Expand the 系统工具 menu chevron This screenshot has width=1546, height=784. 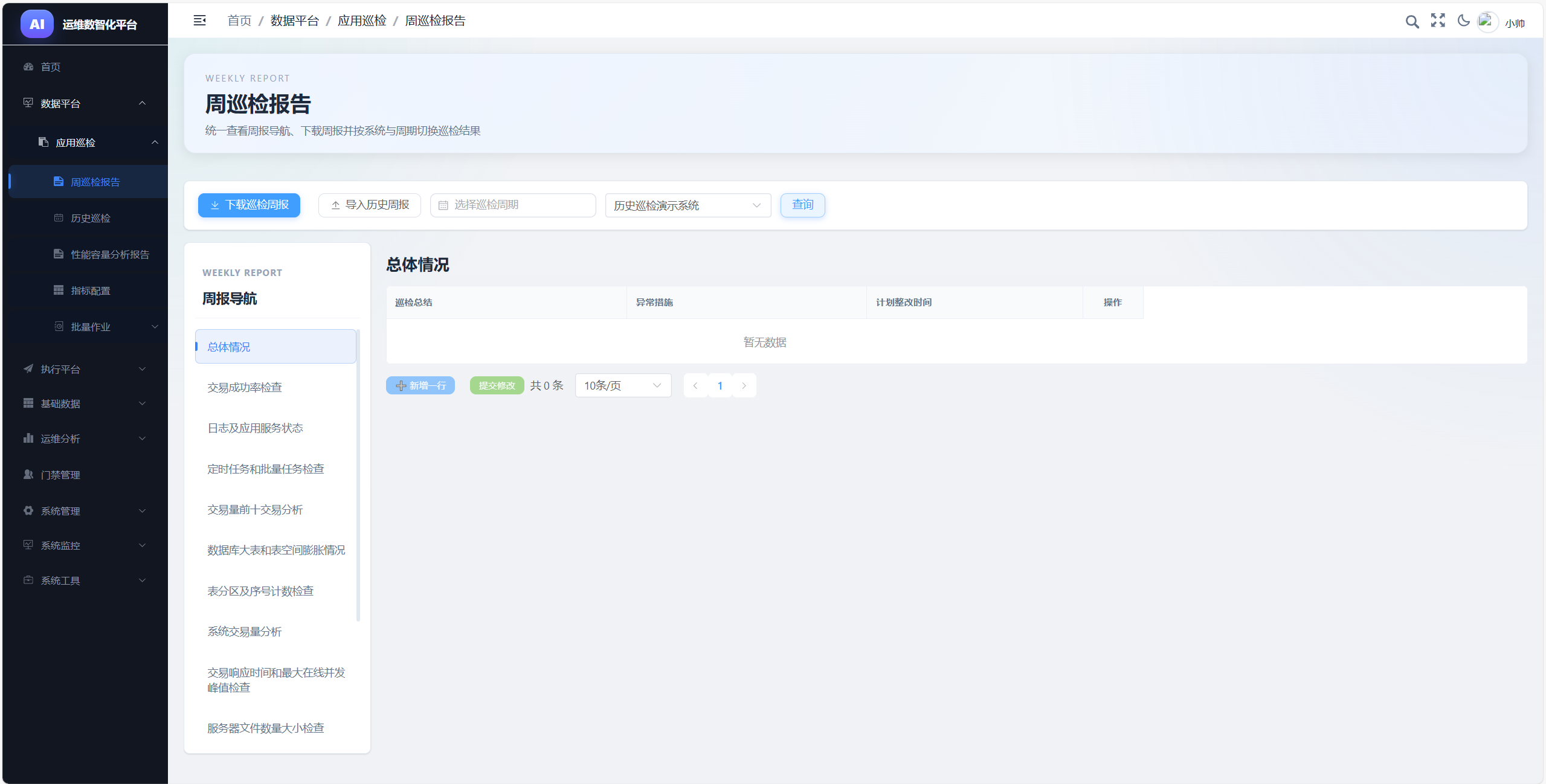click(143, 580)
